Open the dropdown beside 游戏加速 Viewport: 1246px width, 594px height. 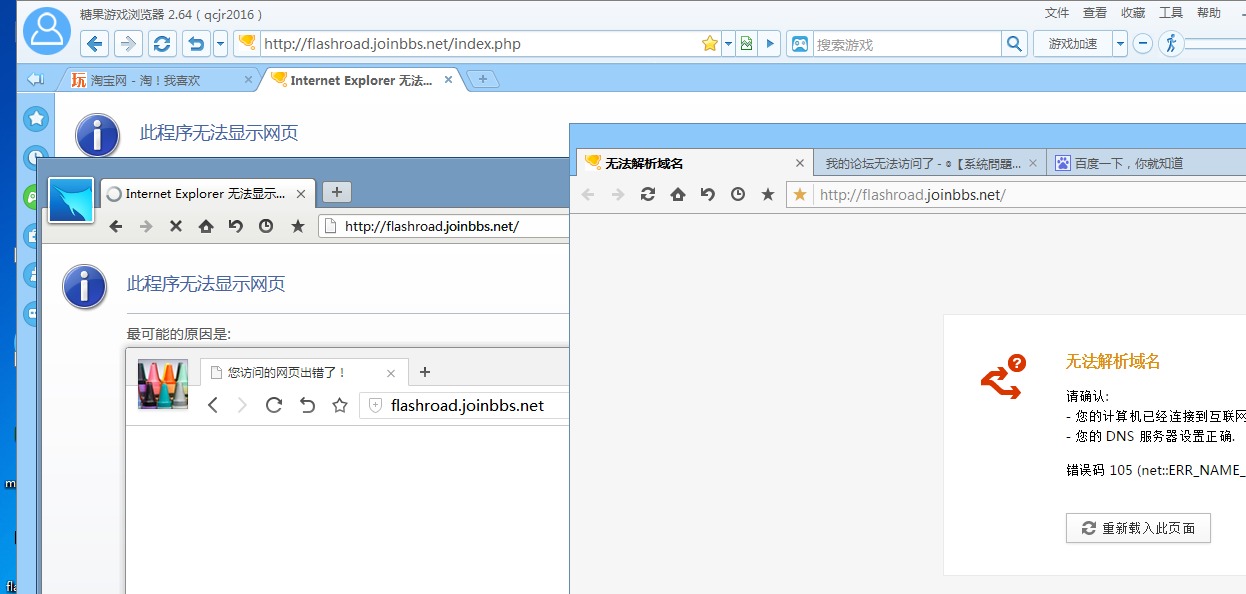click(x=1120, y=44)
